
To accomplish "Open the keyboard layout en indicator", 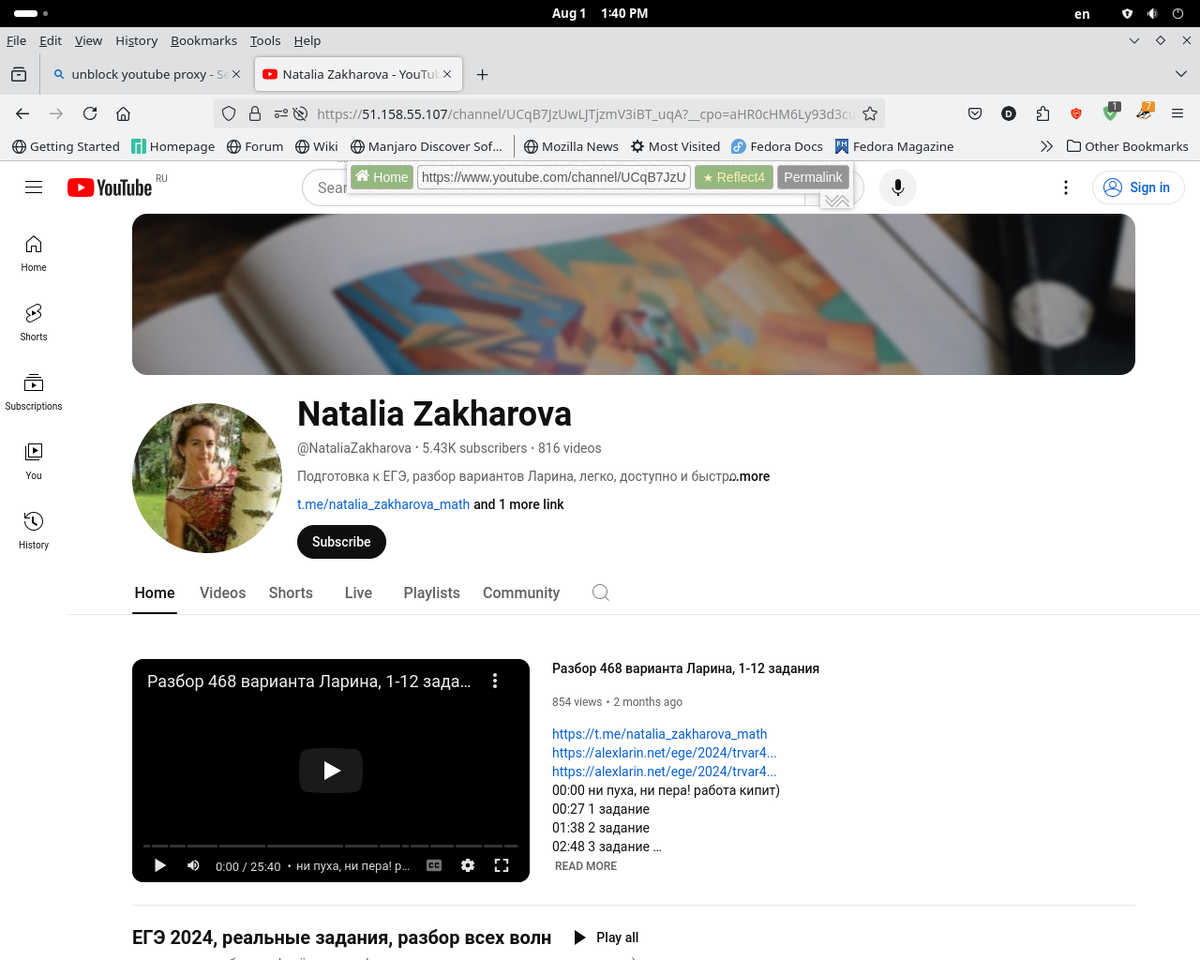I will pyautogui.click(x=1082, y=14).
